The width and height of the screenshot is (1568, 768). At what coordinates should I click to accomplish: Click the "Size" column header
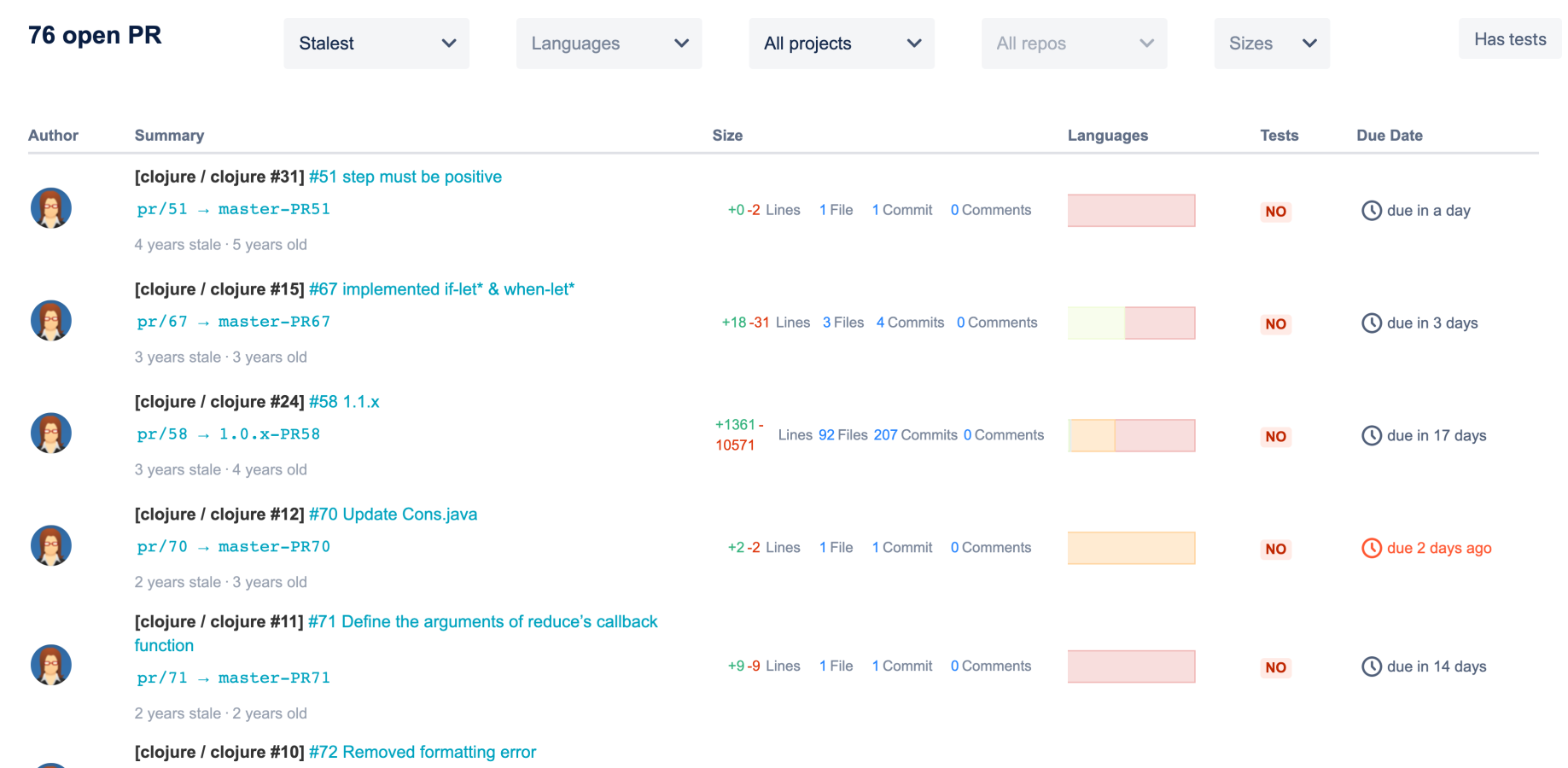[x=727, y=135]
